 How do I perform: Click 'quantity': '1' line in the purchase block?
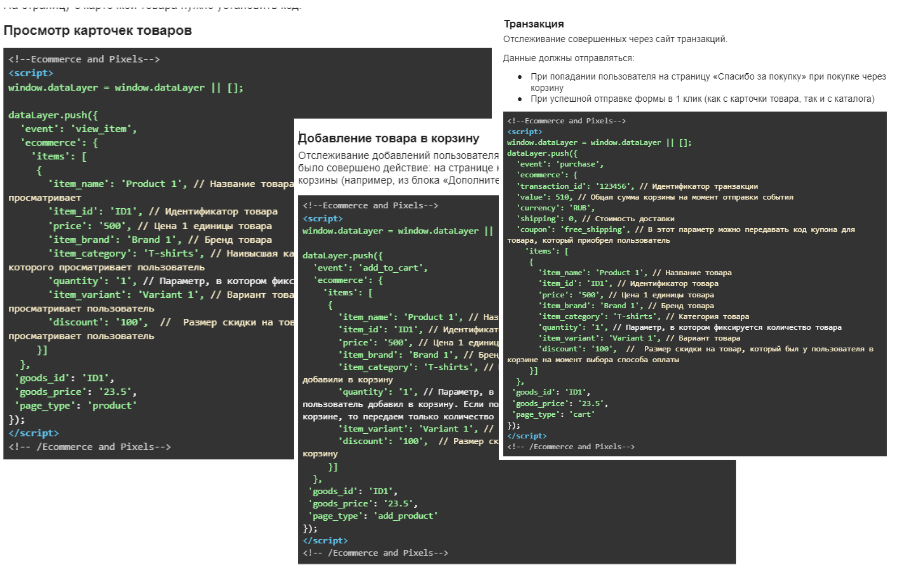click(x=690, y=327)
